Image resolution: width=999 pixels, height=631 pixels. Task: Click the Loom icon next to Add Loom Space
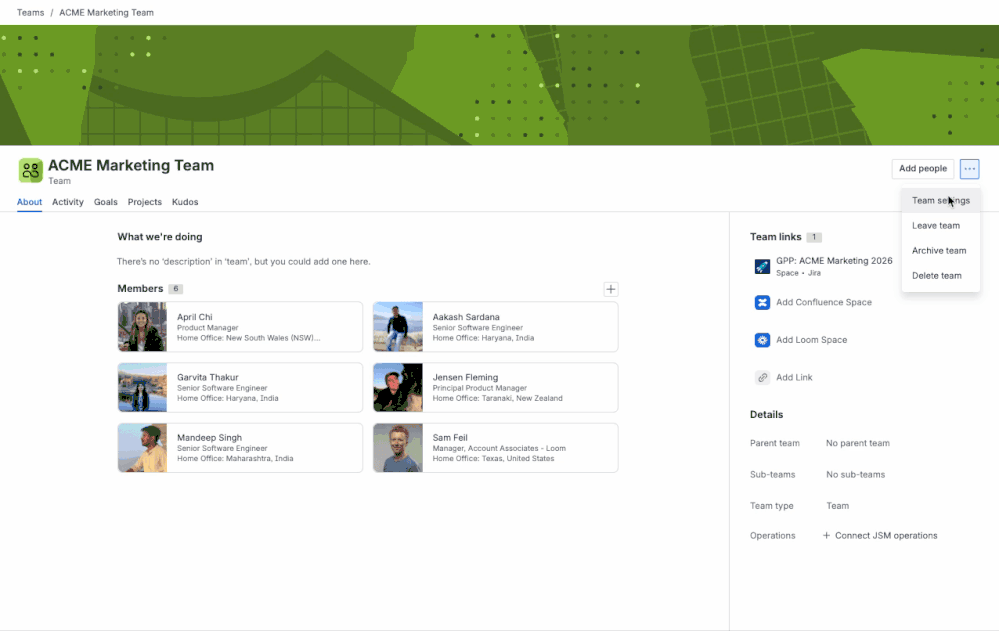pos(762,340)
